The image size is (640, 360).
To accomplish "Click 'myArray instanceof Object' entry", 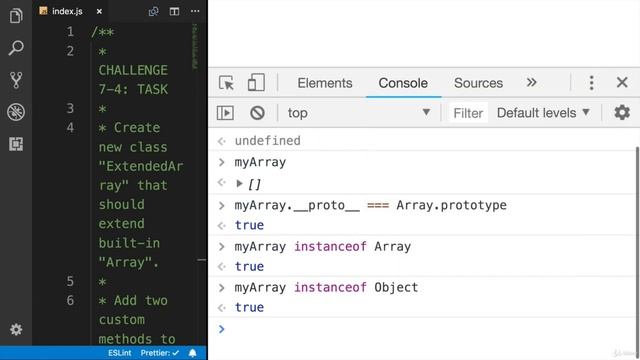I will click(326, 287).
